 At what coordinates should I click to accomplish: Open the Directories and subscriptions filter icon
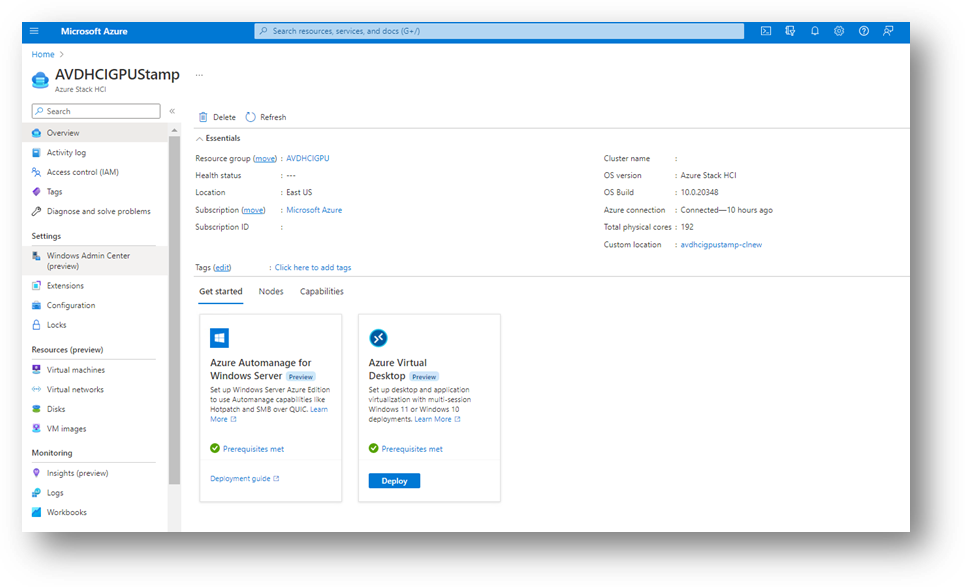coord(790,31)
